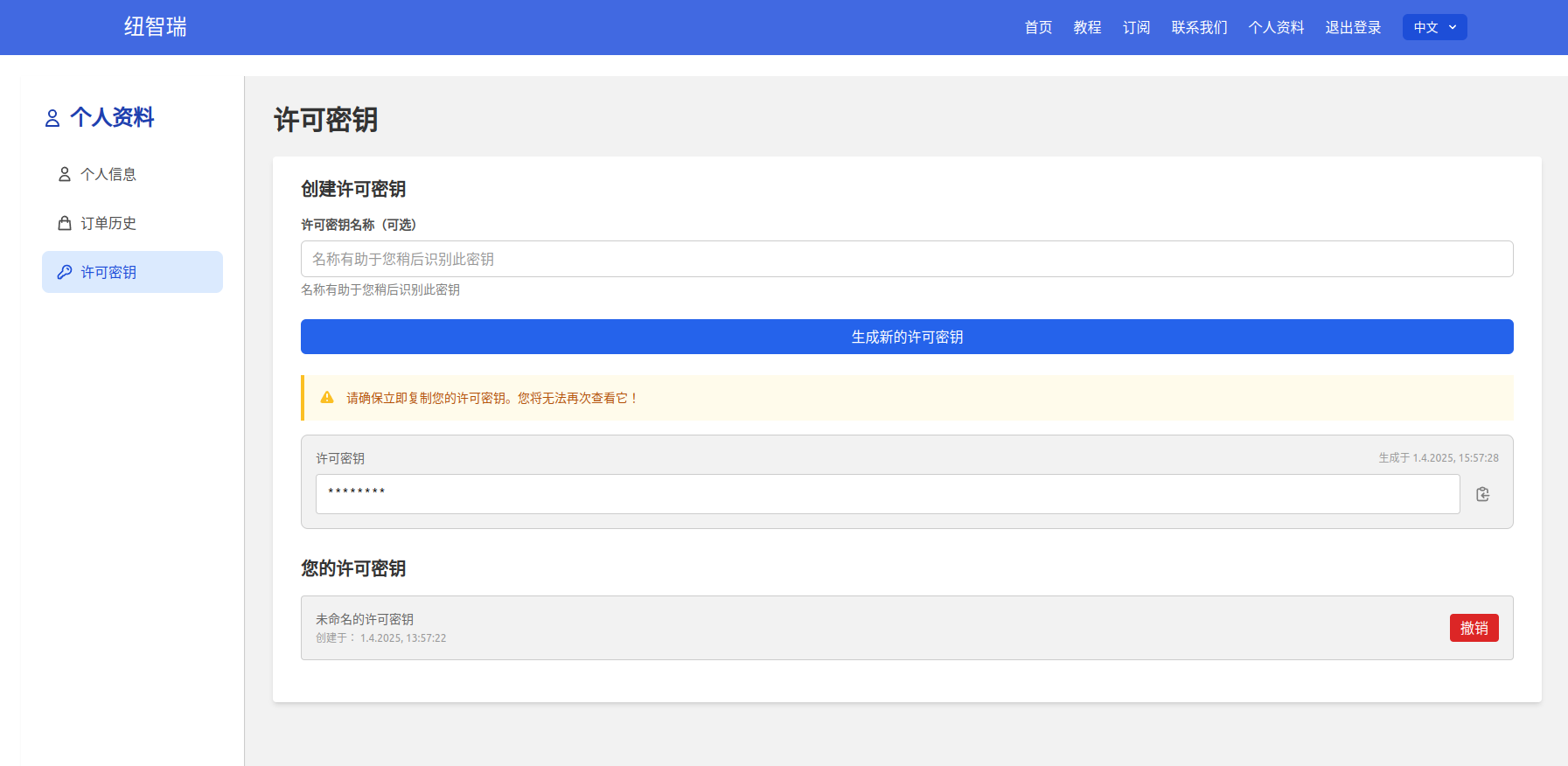Click 退出登录 to log out

1353,27
